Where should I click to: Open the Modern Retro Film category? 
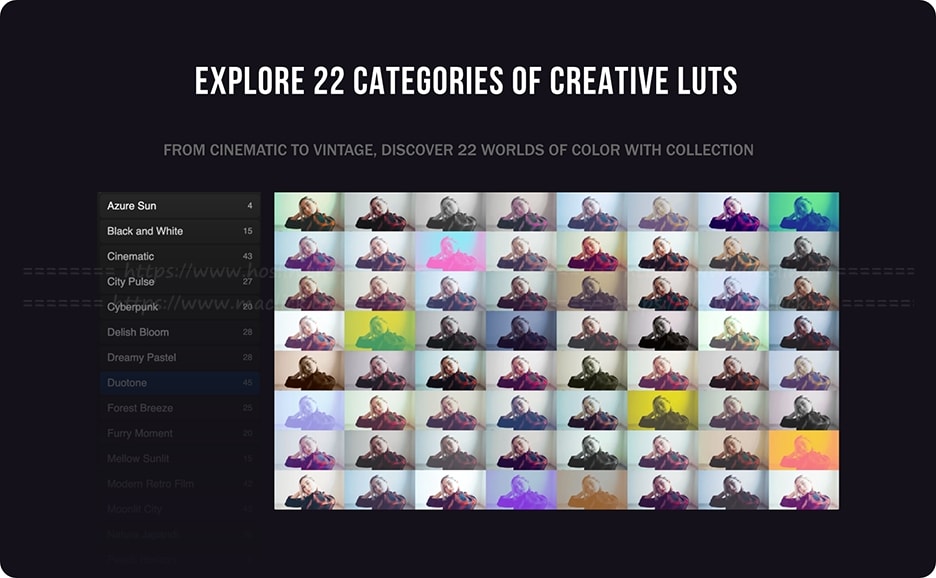(x=179, y=484)
